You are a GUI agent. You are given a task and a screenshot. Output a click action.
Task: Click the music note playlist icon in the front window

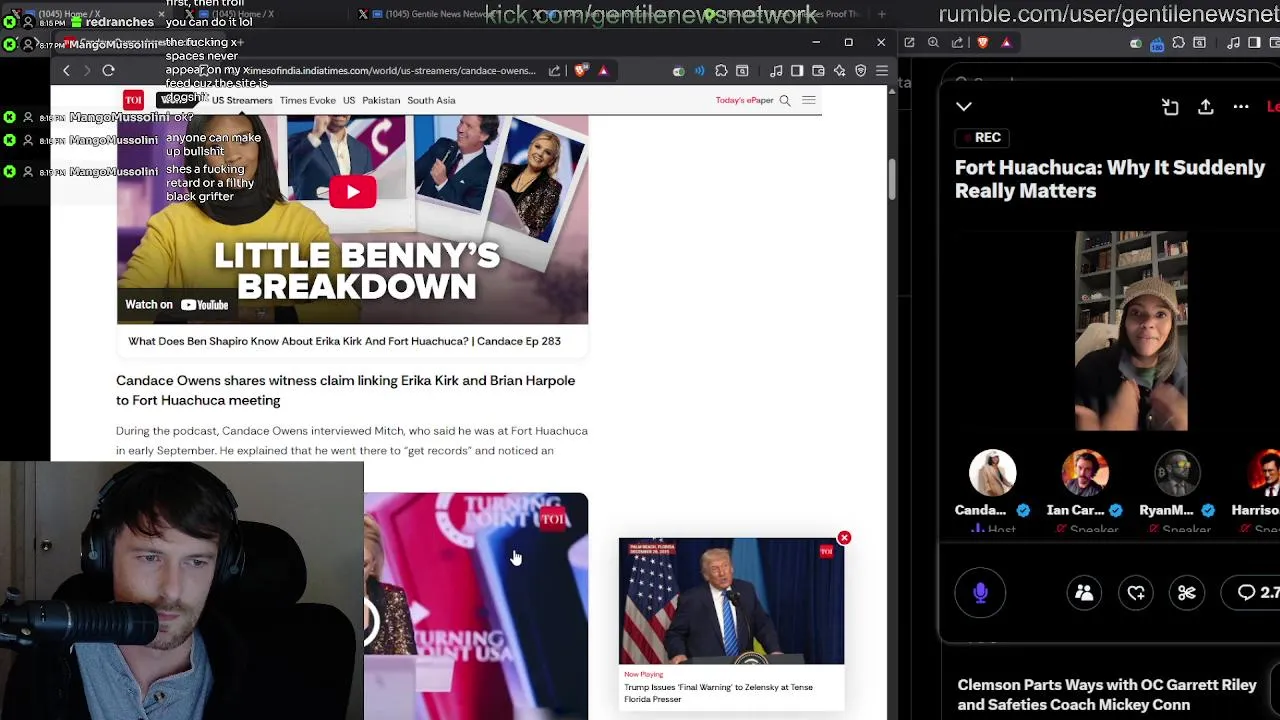point(776,71)
